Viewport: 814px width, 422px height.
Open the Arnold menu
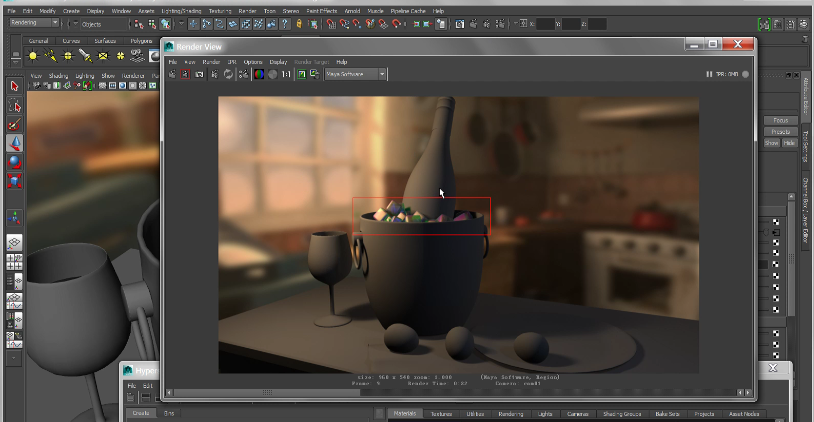pos(352,11)
